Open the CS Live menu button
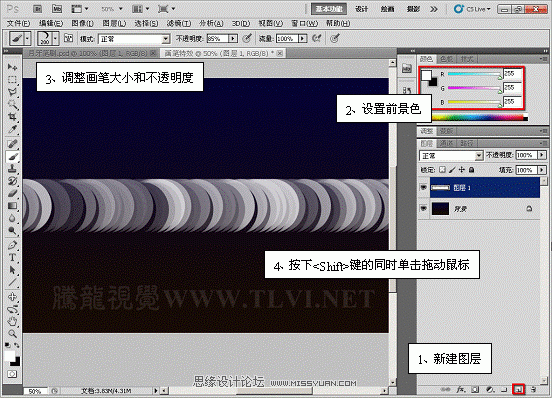Image resolution: width=552 pixels, height=398 pixels. [472, 9]
